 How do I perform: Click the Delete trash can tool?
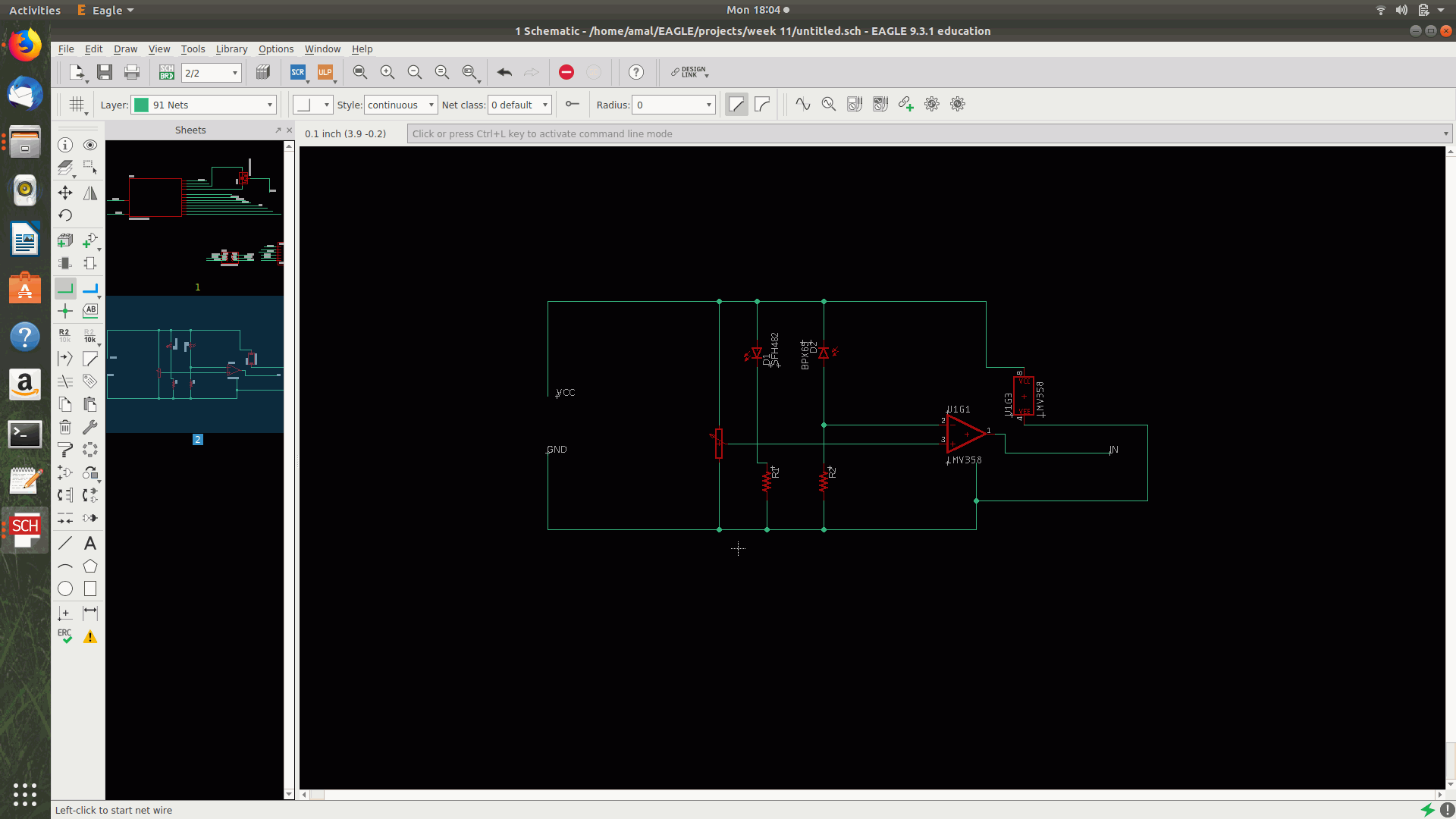coord(65,427)
